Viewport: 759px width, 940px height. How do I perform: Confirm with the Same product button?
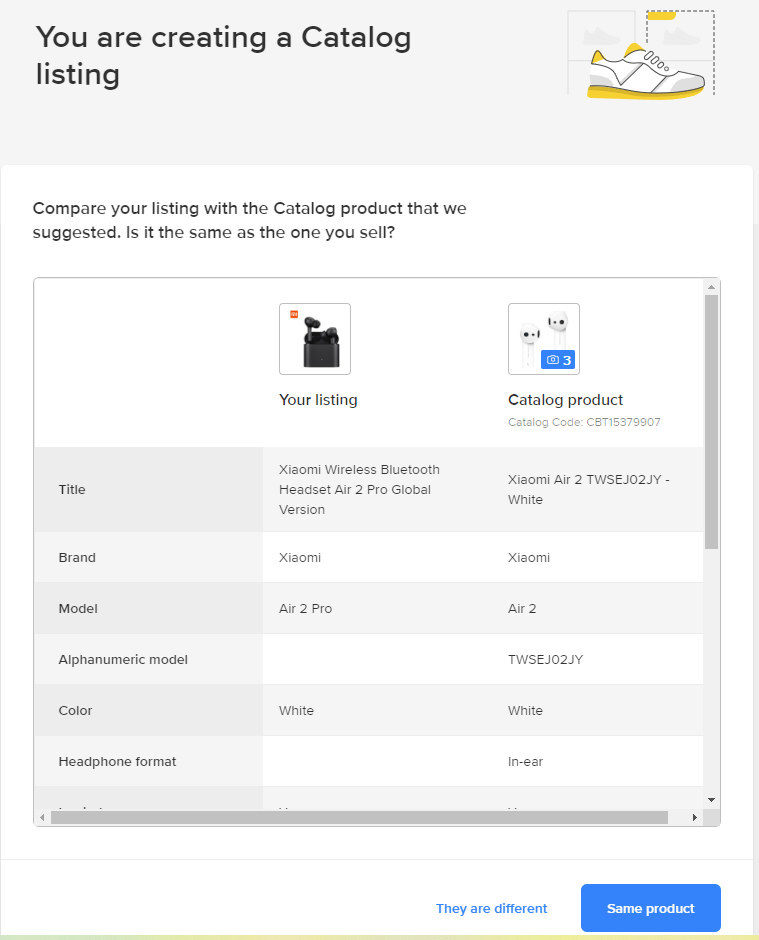[x=650, y=908]
